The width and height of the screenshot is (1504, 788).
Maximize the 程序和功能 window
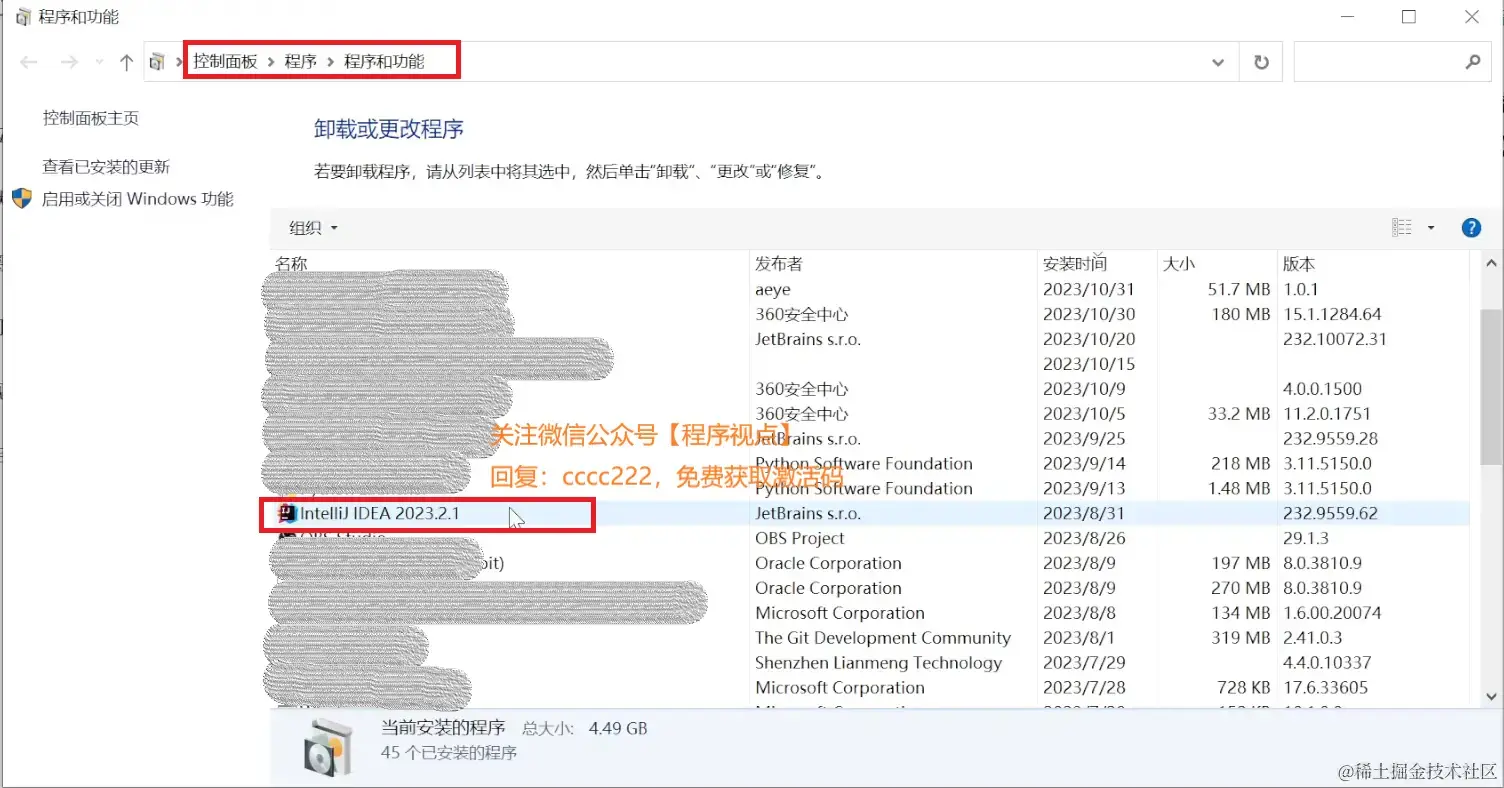[x=1409, y=17]
